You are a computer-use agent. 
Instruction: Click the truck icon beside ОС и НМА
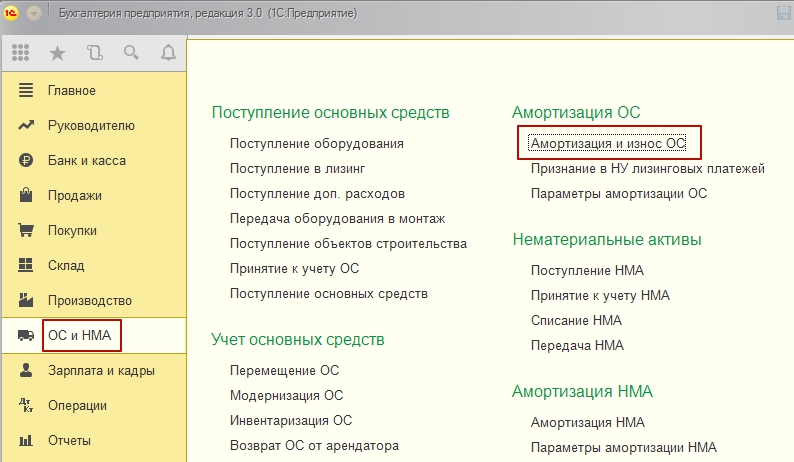coord(26,335)
